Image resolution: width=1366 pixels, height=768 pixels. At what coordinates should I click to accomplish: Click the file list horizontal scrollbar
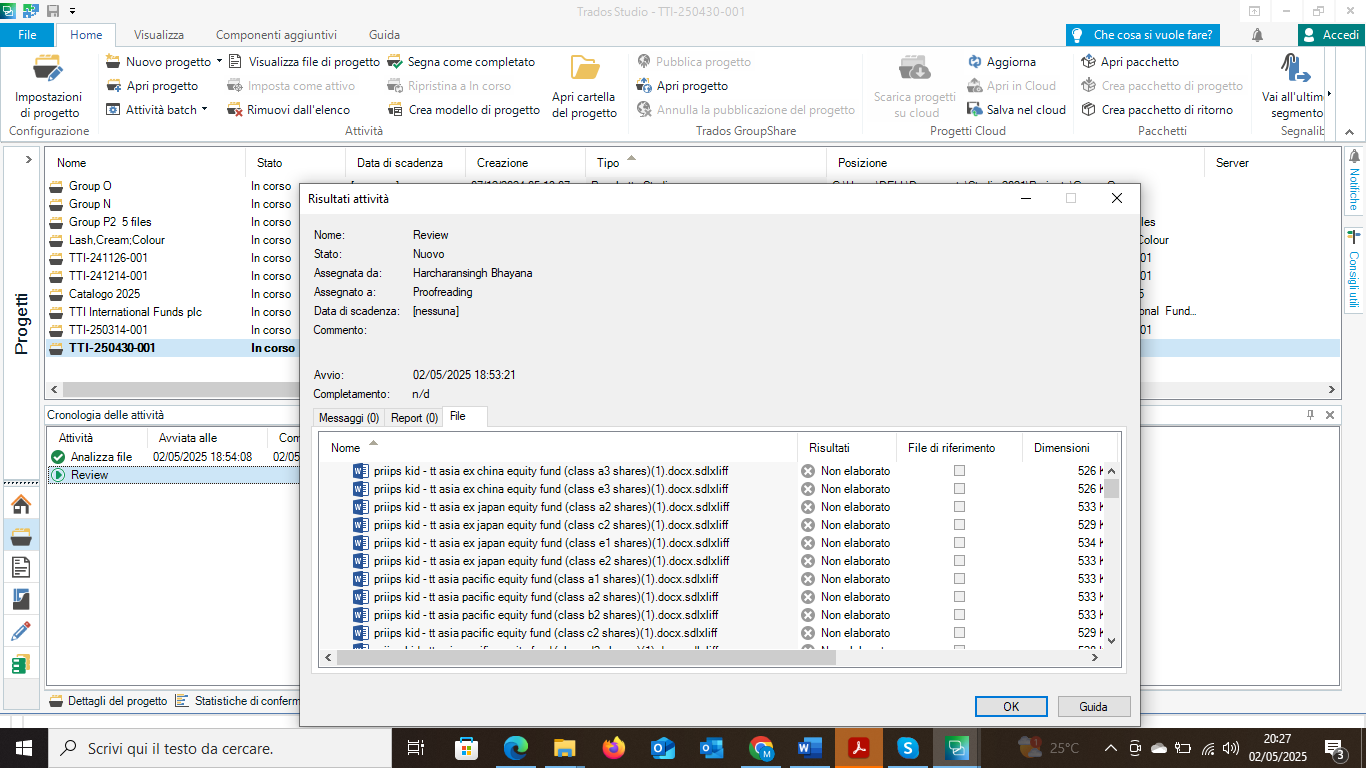point(700,658)
